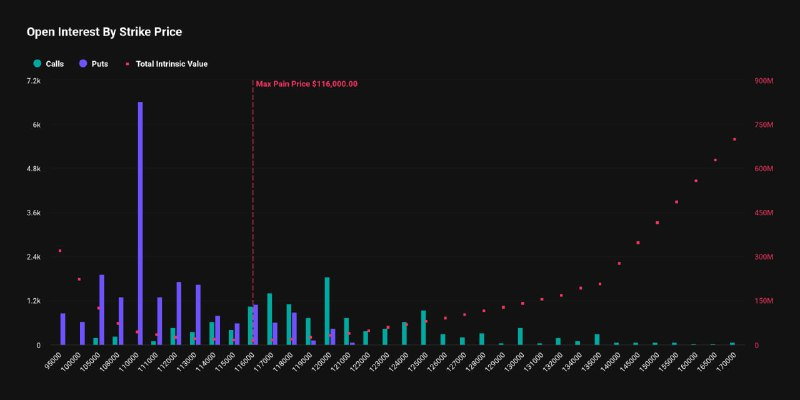
Task: Click the call bar at 130000 strike
Action: coord(520,336)
